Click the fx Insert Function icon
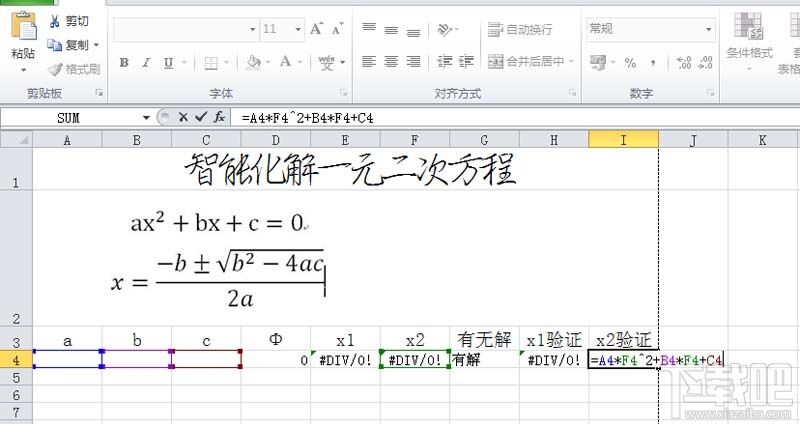This screenshot has width=800, height=424. click(219, 117)
